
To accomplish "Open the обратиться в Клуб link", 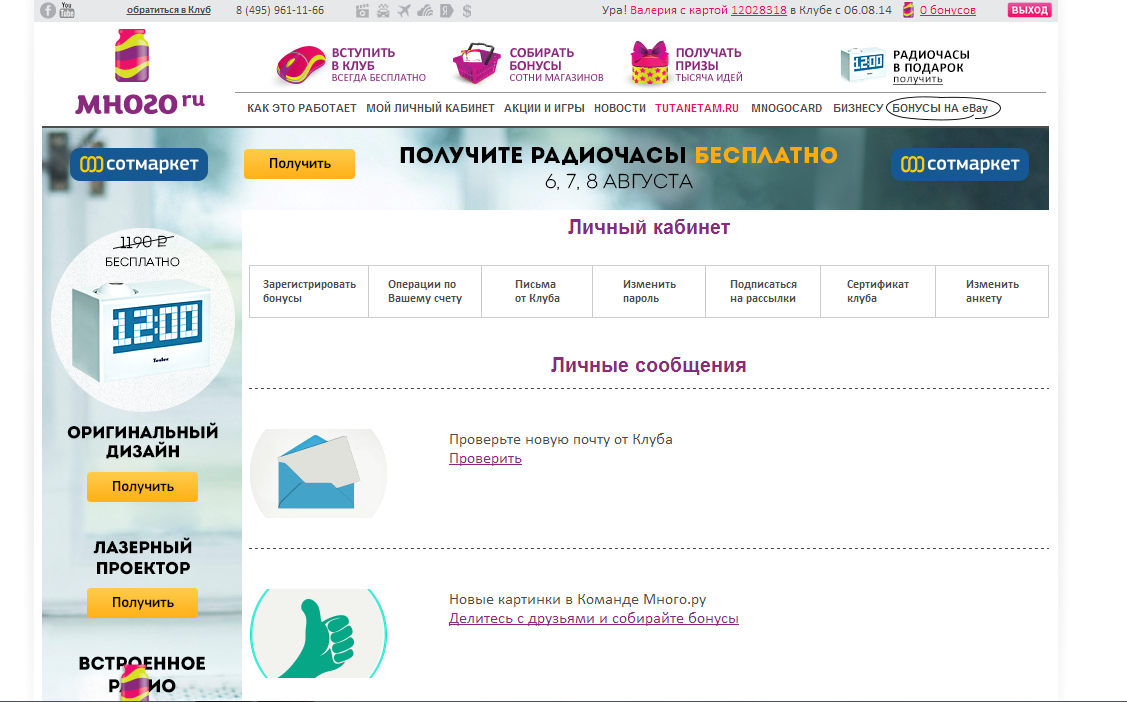I will (169, 10).
